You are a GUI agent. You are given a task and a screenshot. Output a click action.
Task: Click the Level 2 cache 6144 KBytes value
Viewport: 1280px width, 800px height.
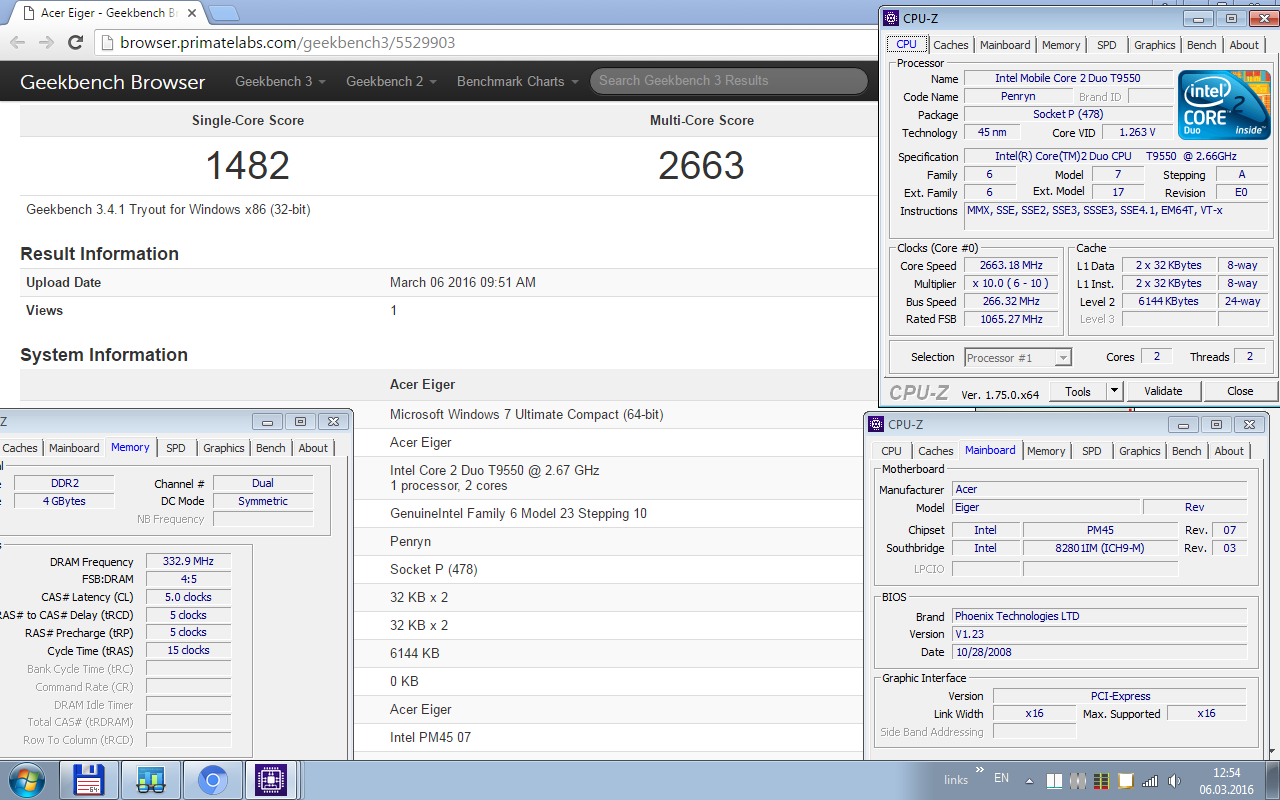point(1168,301)
